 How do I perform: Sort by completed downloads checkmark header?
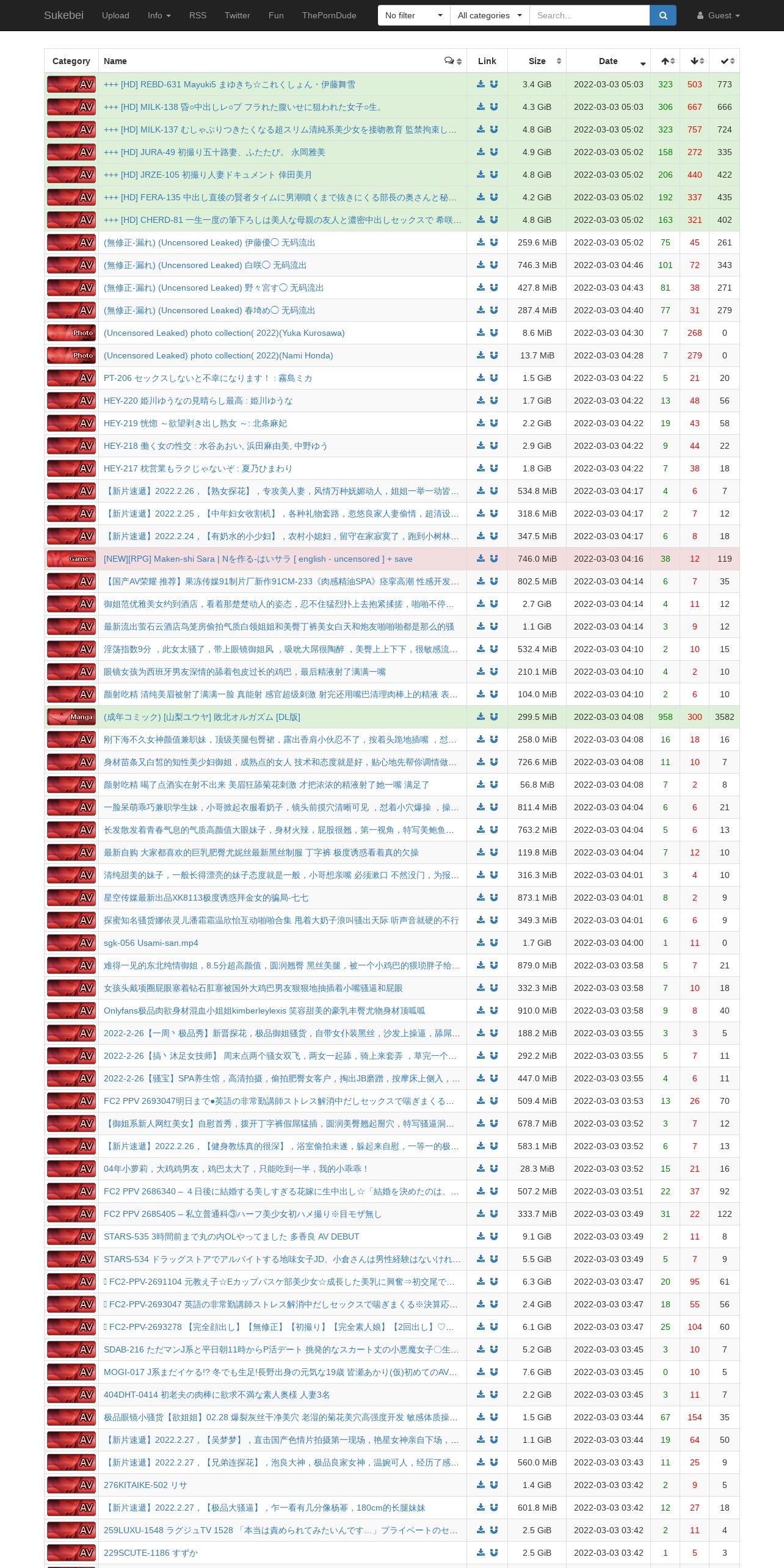[x=725, y=61]
